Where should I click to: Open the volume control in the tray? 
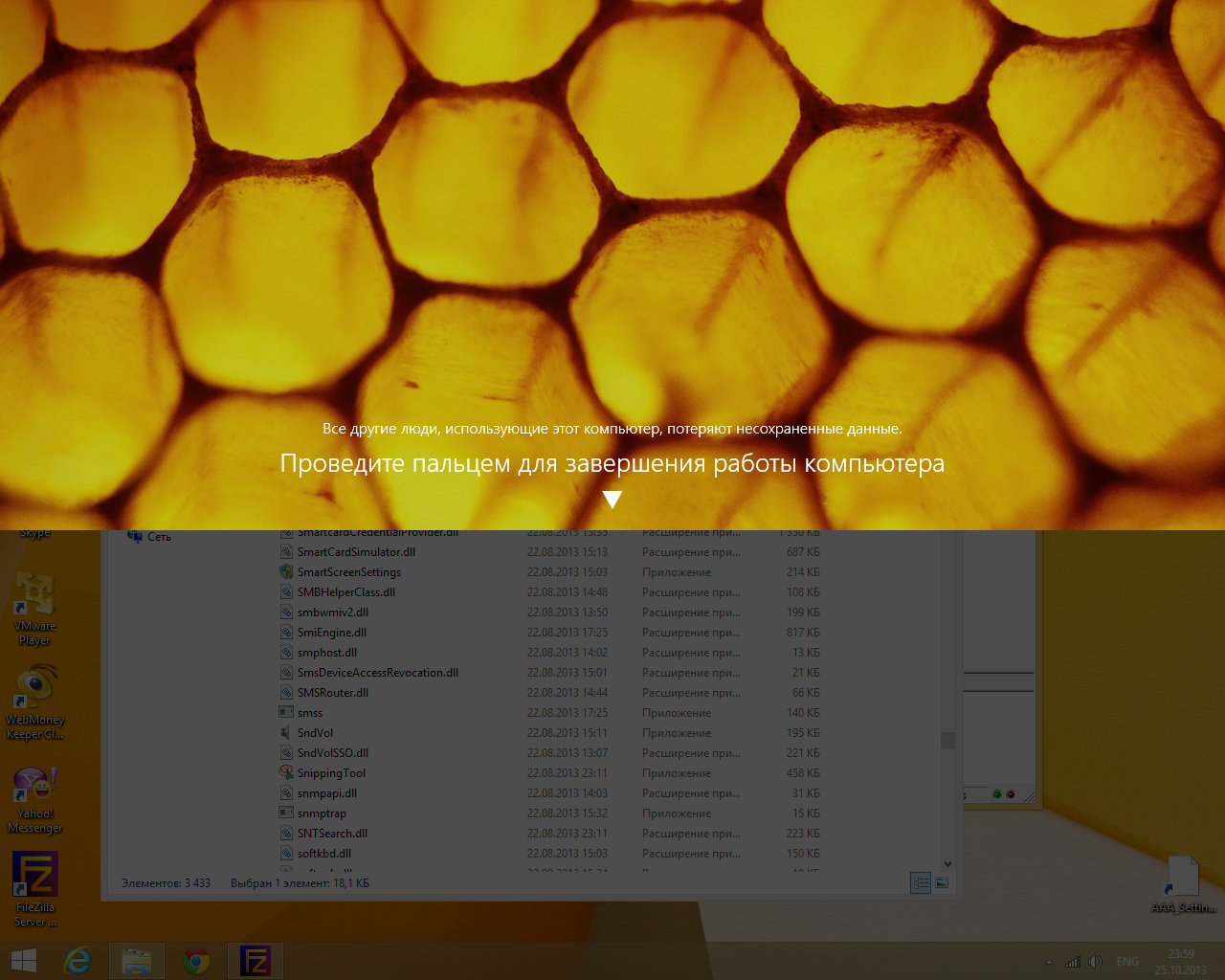pos(1095,962)
